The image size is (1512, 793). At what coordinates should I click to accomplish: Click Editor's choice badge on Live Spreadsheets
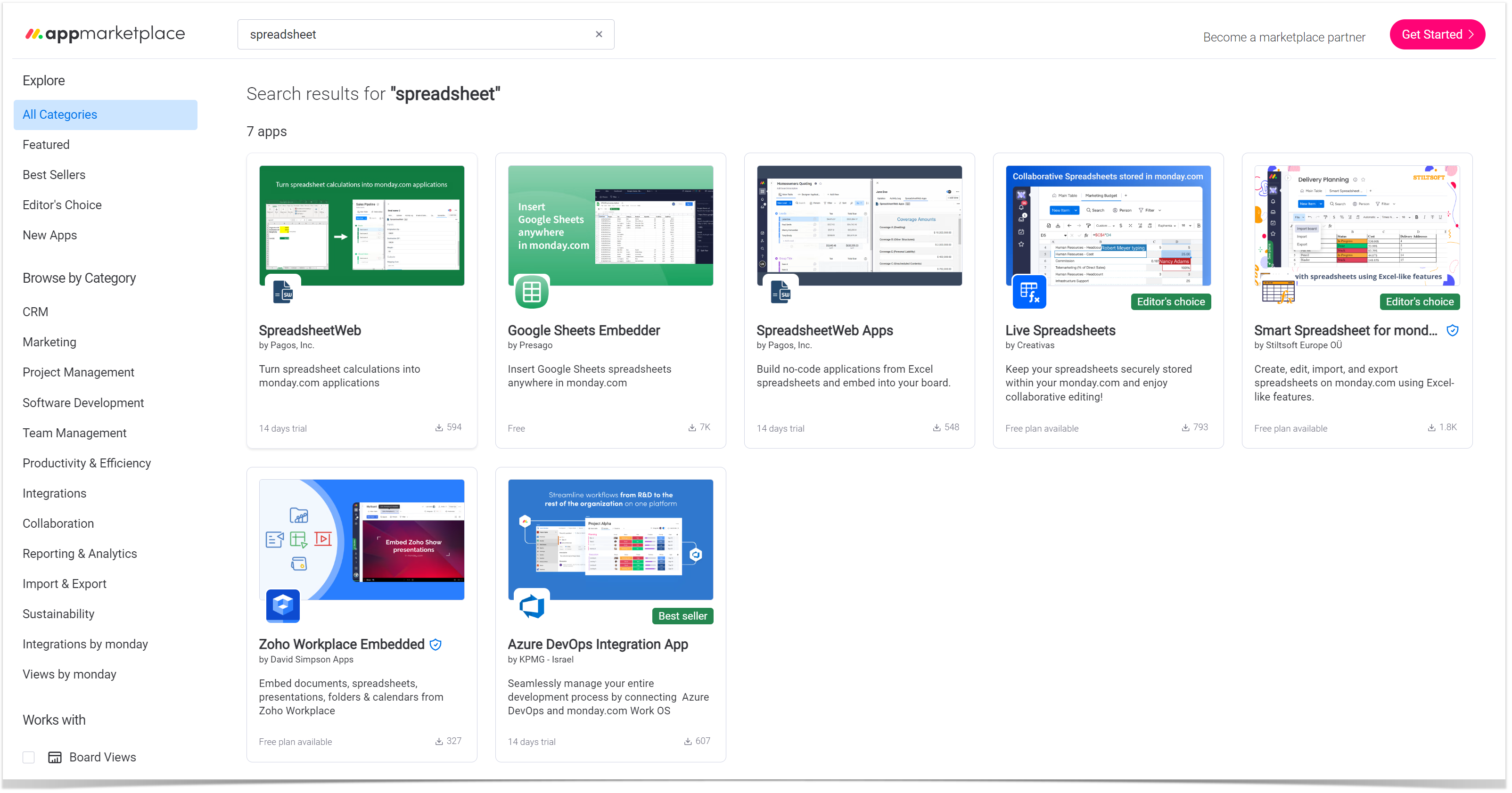click(x=1171, y=302)
